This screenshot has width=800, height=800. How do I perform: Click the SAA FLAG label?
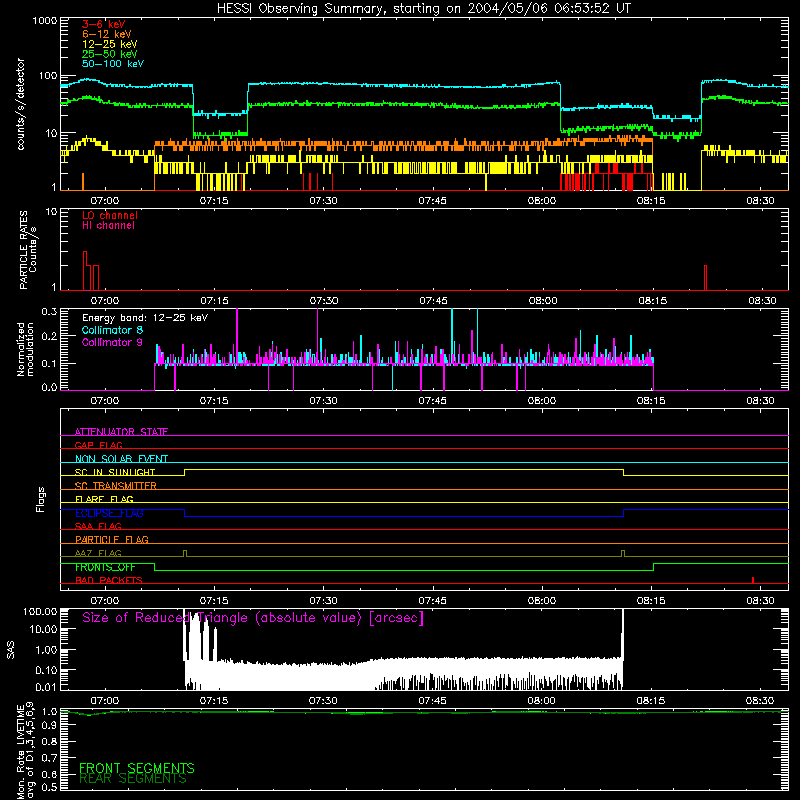(98, 526)
